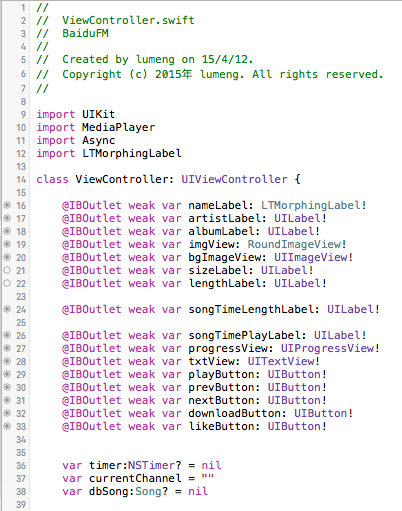This screenshot has height=511, width=402.
Task: Click the playButton variable name
Action: pyautogui.click(x=221, y=374)
